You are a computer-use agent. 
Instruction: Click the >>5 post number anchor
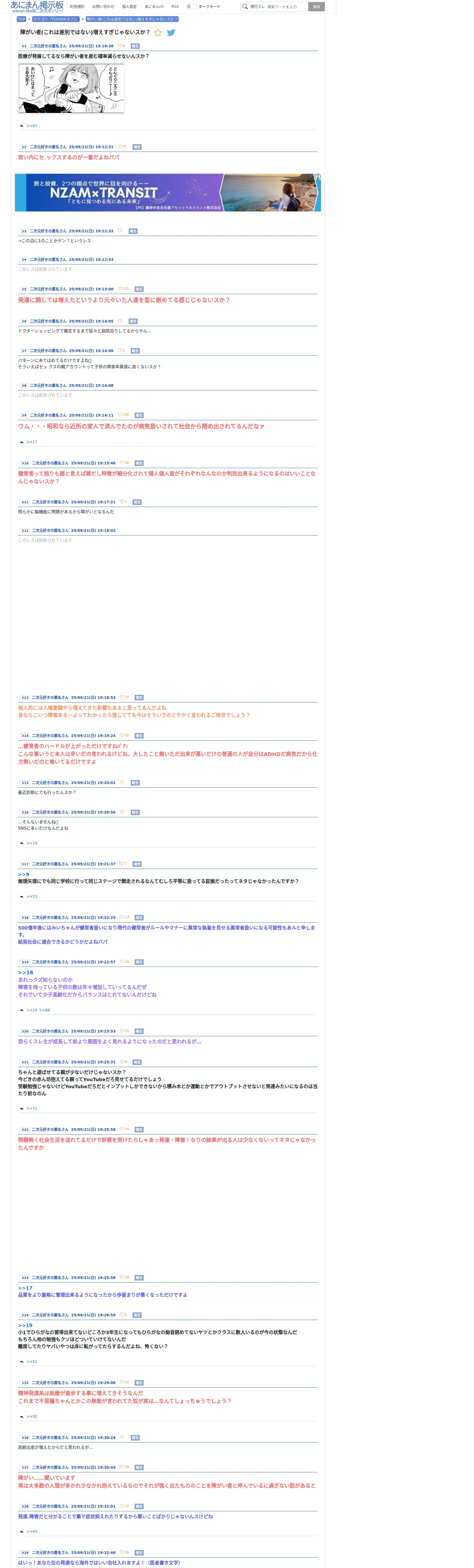pyautogui.click(x=24, y=289)
